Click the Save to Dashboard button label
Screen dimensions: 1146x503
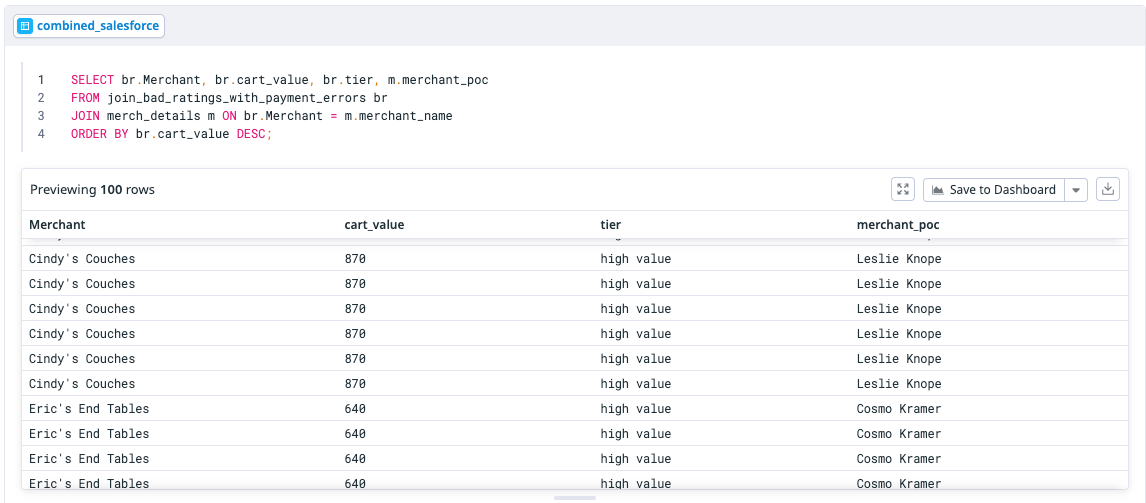click(x=1002, y=190)
